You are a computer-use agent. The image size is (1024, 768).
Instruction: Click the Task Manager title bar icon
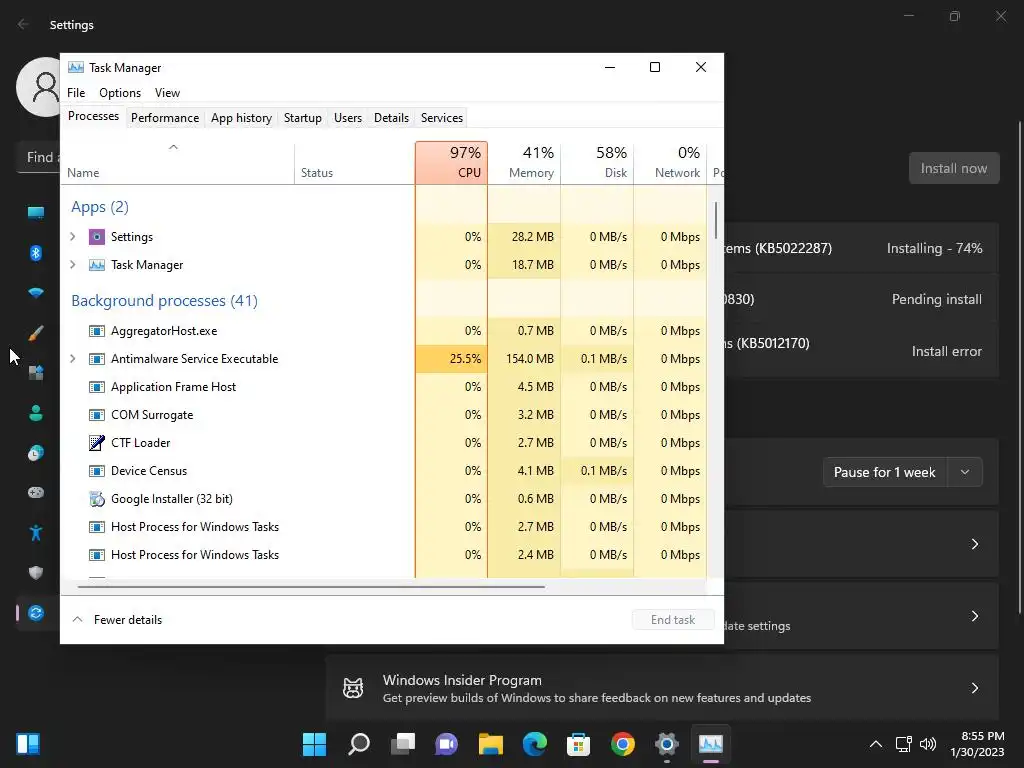pos(76,67)
